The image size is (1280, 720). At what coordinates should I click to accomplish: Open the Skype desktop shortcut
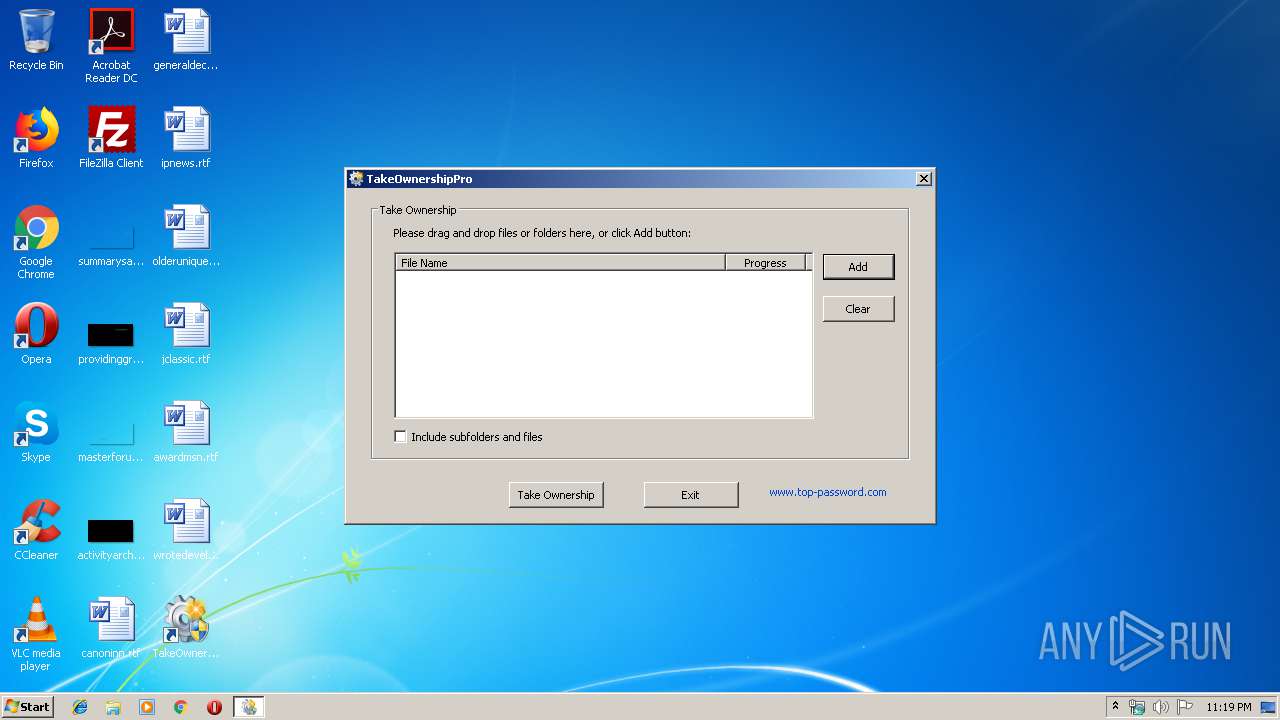pyautogui.click(x=36, y=432)
